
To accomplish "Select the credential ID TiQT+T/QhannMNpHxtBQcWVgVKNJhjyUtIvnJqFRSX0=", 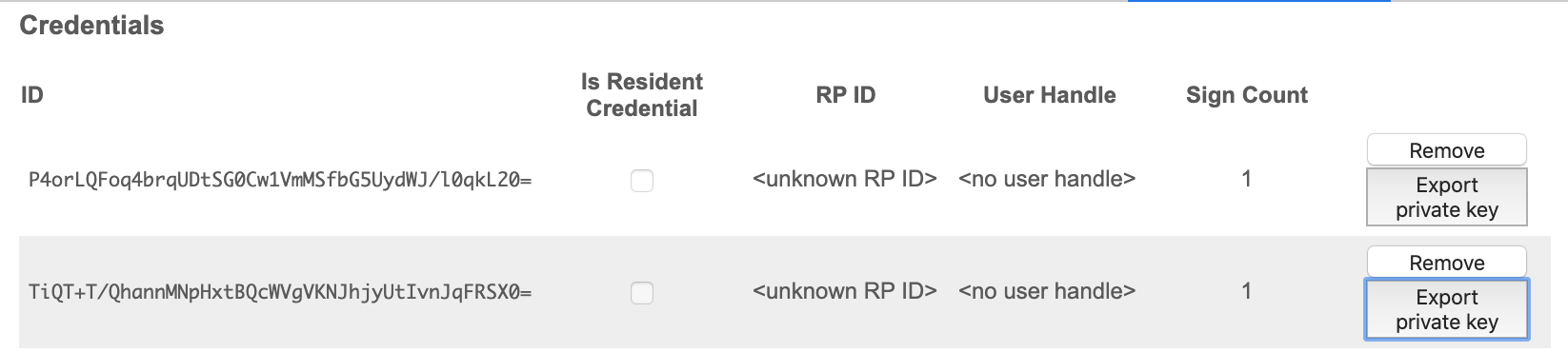I will (x=280, y=292).
